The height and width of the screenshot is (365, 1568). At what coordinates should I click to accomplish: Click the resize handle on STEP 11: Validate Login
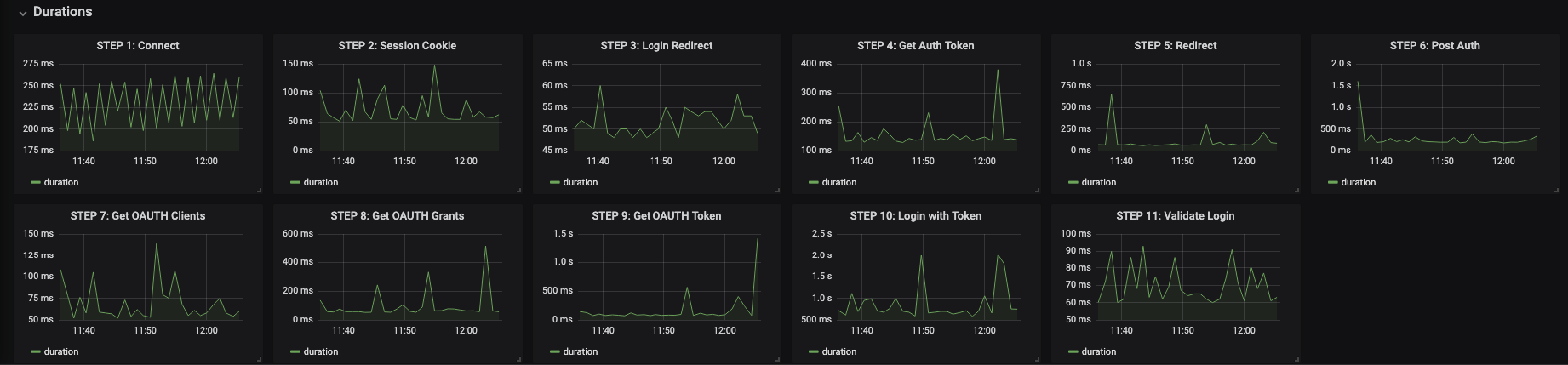pos(1296,359)
